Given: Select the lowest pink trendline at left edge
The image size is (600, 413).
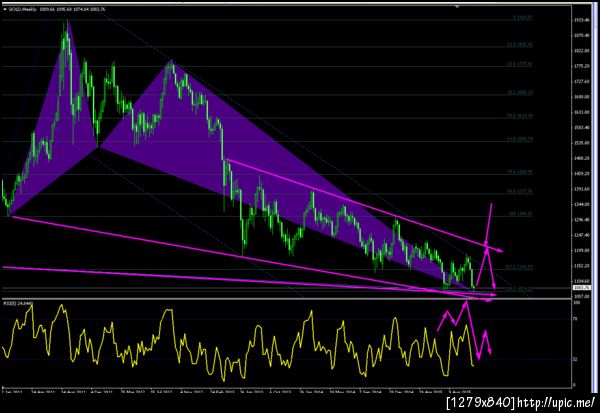Looking at the screenshot, I should click(x=5, y=267).
